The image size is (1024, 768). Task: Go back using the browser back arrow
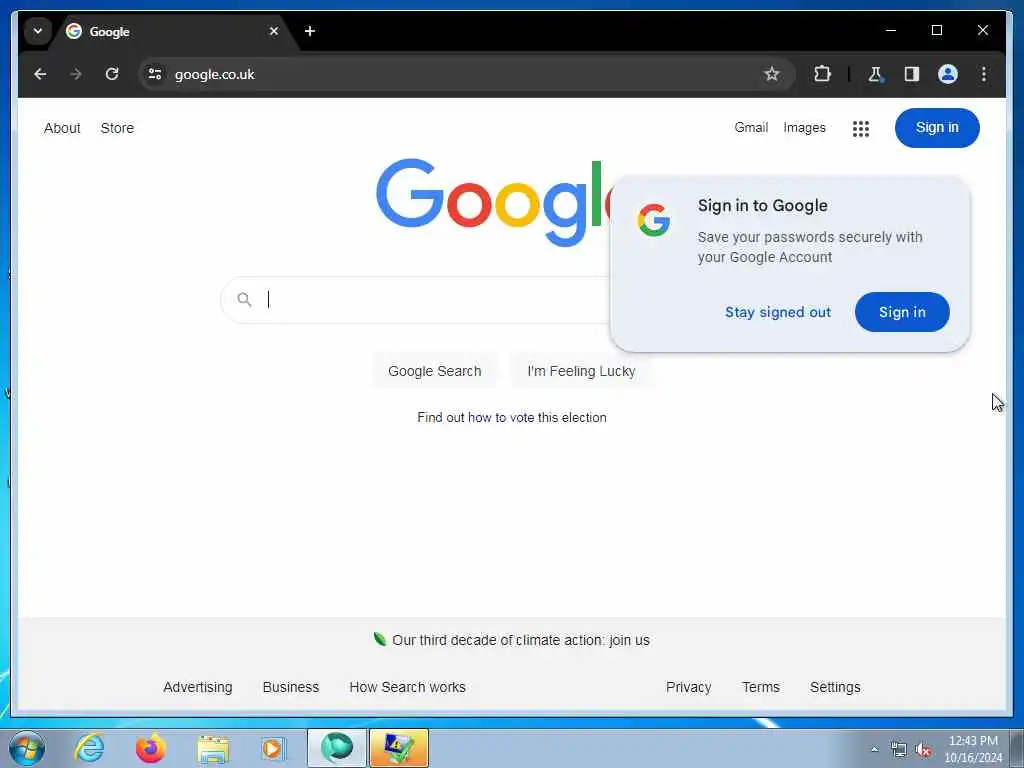click(x=40, y=74)
